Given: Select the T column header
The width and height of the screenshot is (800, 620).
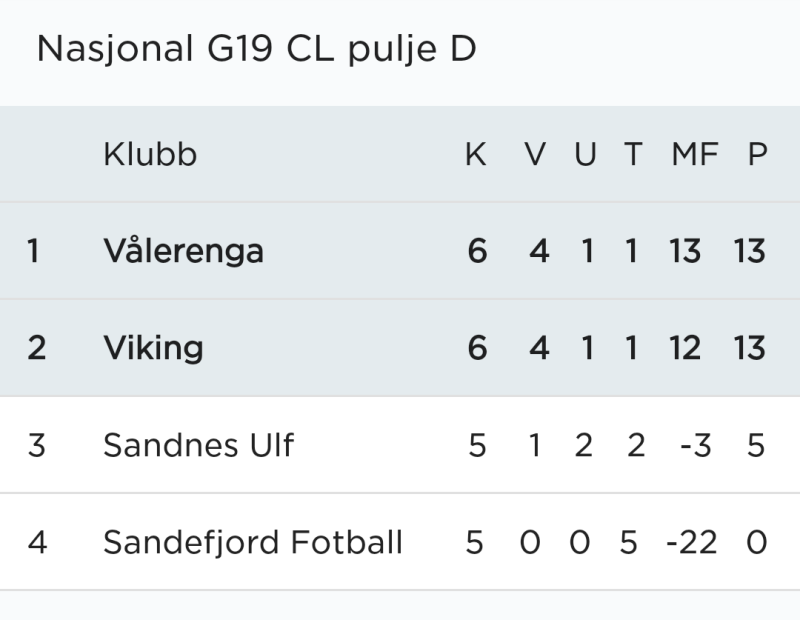Looking at the screenshot, I should (632, 155).
